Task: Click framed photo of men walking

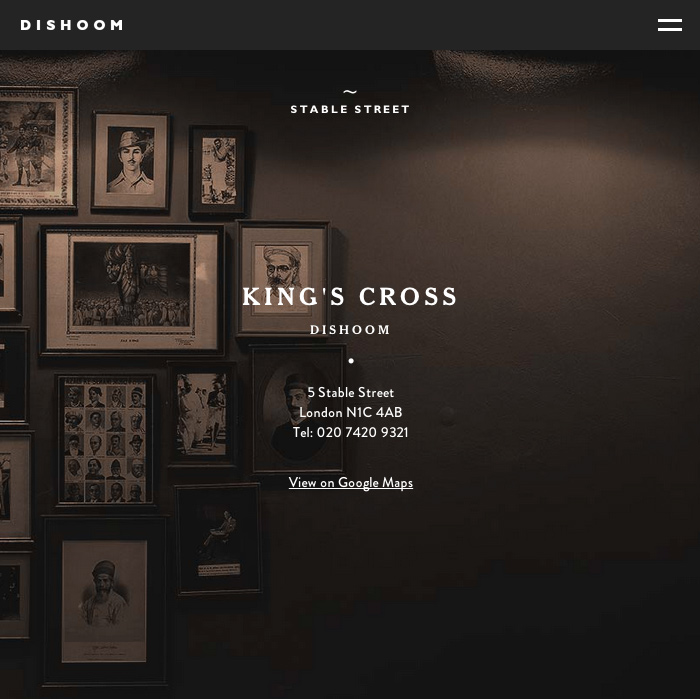Action: (x=202, y=414)
